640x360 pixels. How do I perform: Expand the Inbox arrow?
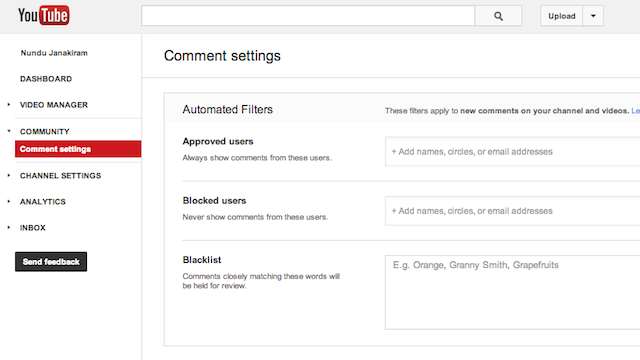pos(9,227)
